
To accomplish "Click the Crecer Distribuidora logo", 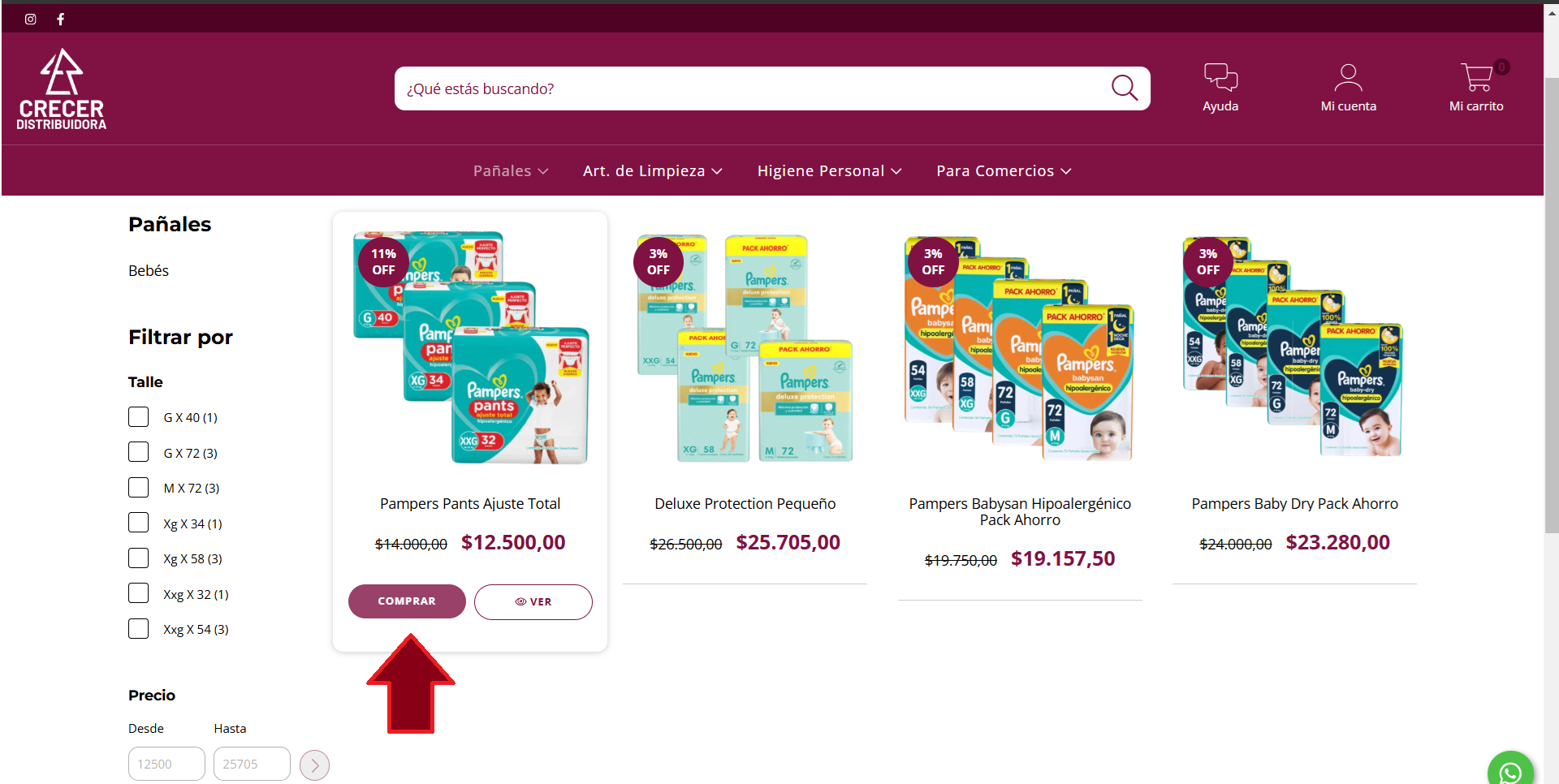I will click(62, 89).
